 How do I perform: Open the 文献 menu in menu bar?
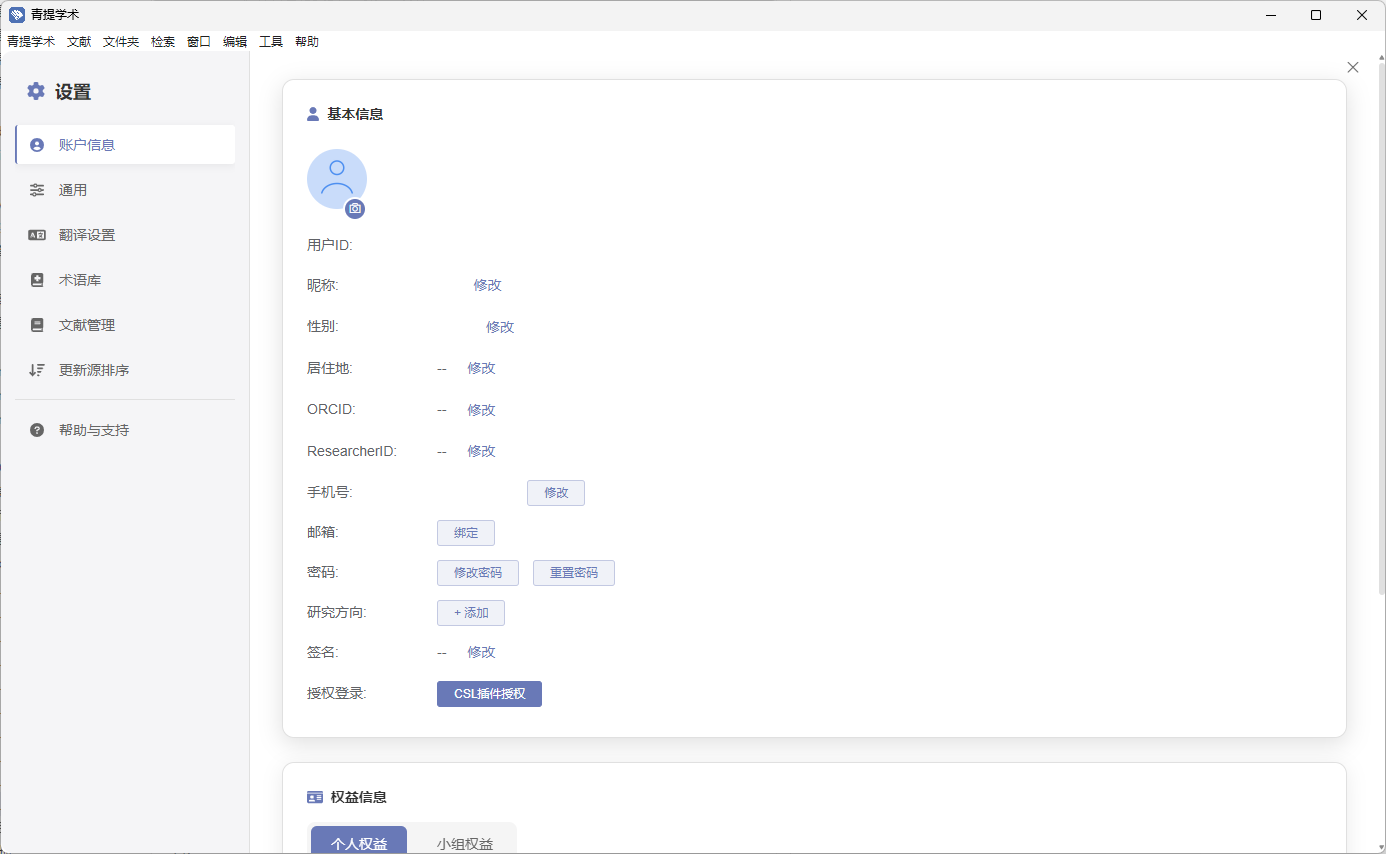pos(79,42)
